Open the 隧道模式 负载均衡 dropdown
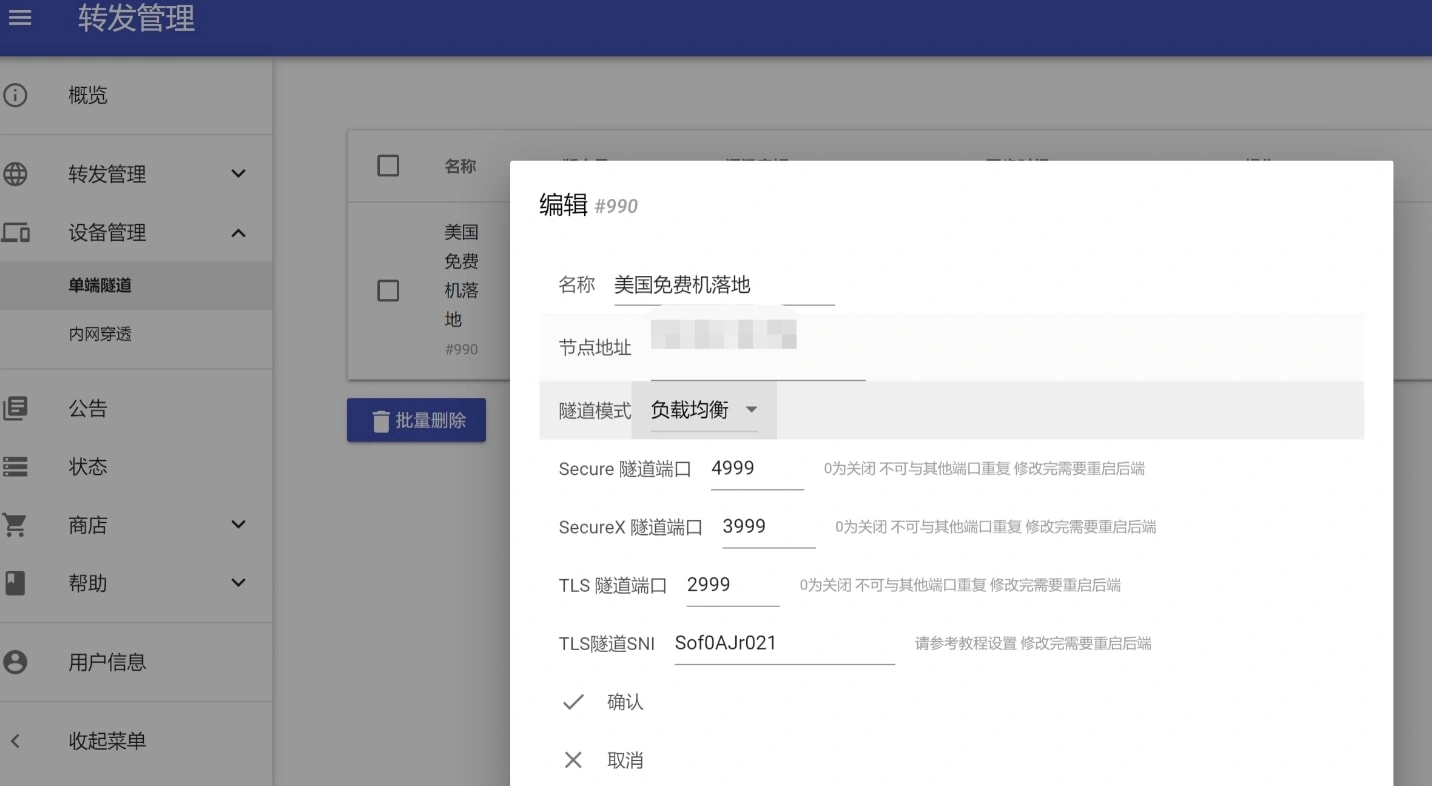This screenshot has width=1432, height=786. click(704, 410)
